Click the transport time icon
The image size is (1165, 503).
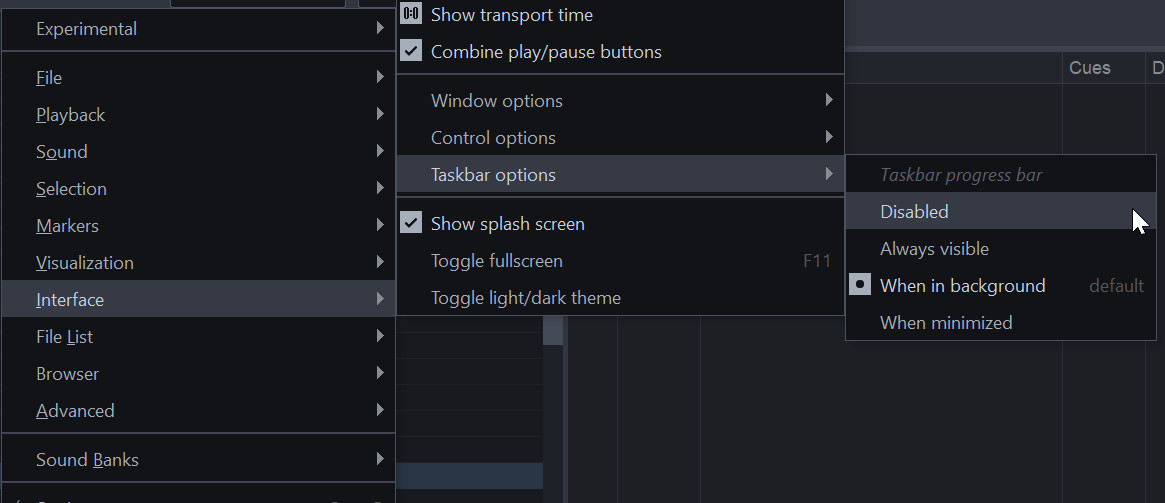click(x=411, y=15)
